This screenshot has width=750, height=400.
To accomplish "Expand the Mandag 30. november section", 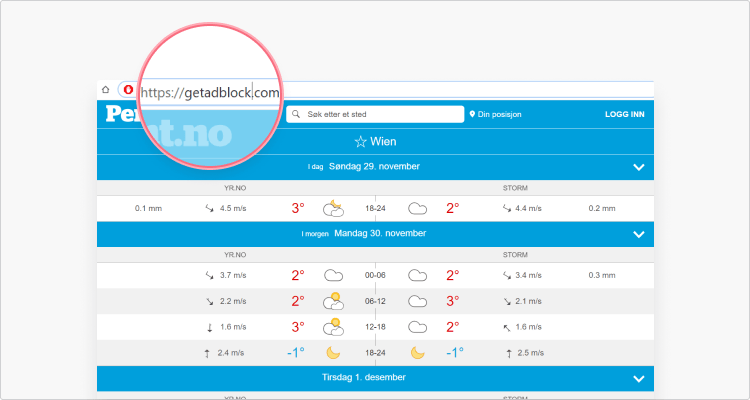I will [x=639, y=234].
